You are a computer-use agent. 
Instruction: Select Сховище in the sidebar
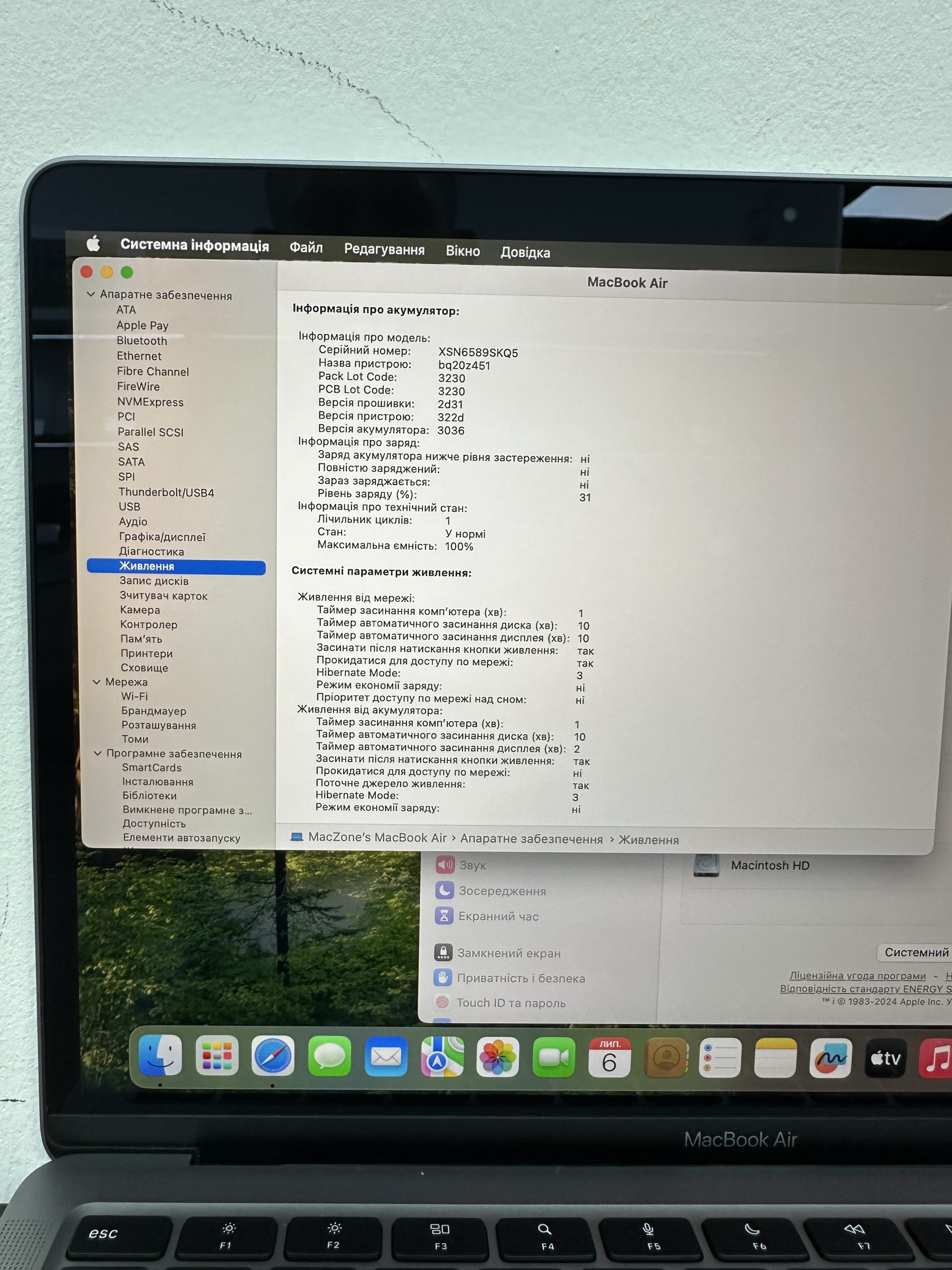click(144, 668)
